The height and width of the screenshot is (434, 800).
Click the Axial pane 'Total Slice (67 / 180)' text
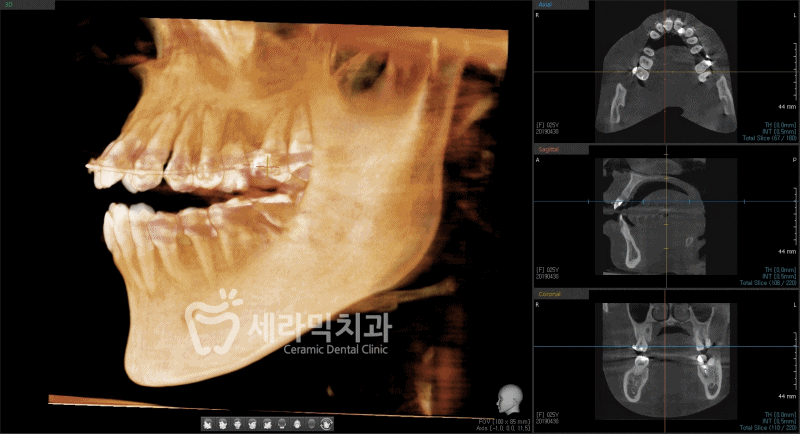point(769,138)
